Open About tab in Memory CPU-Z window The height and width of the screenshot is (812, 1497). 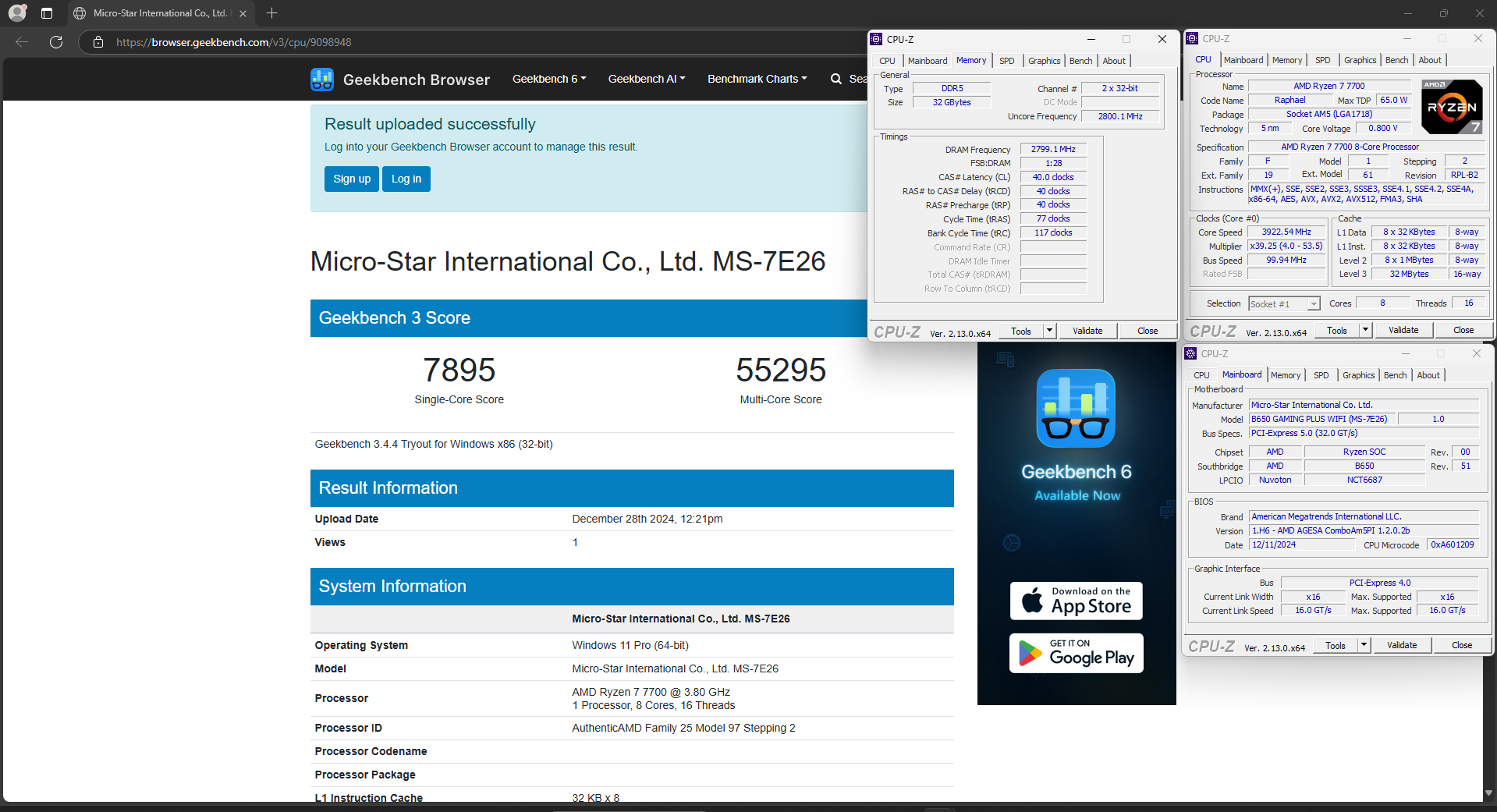click(x=1114, y=61)
